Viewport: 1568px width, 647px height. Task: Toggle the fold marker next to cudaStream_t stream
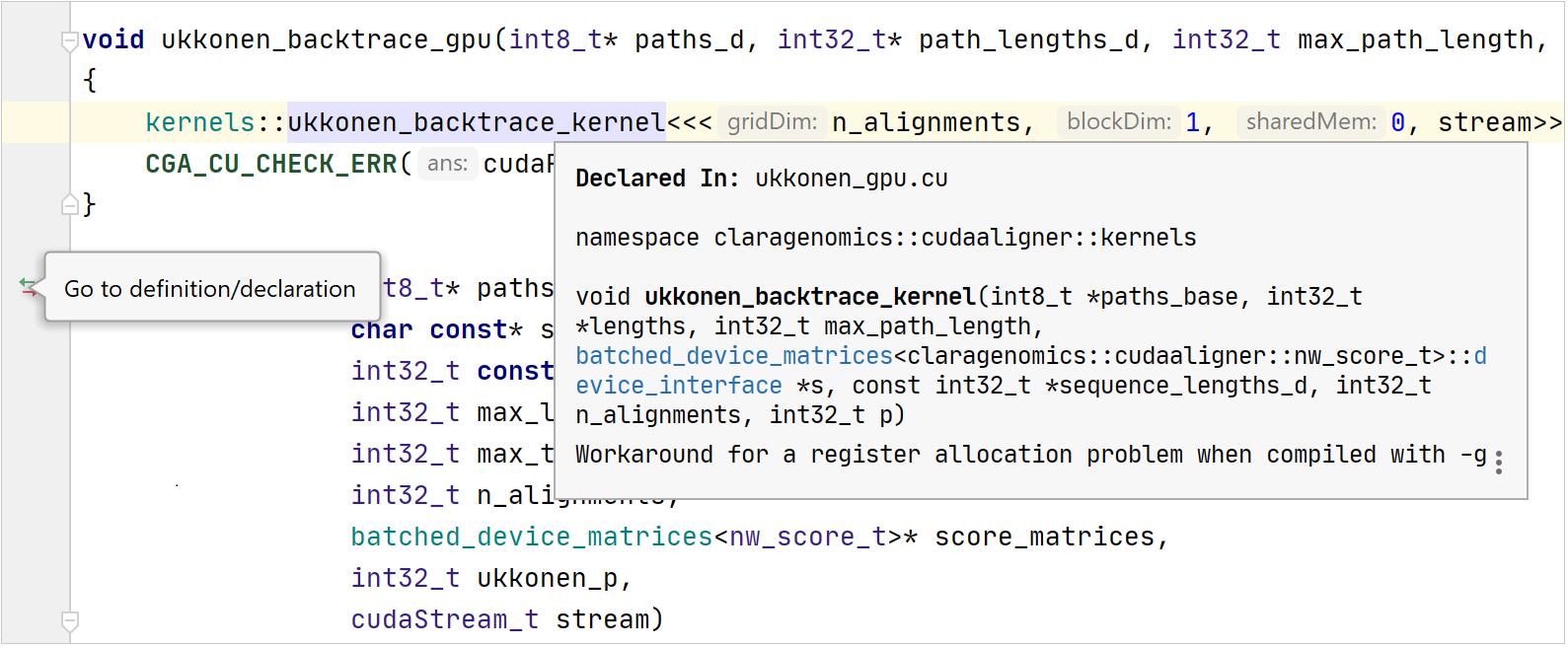pos(70,621)
